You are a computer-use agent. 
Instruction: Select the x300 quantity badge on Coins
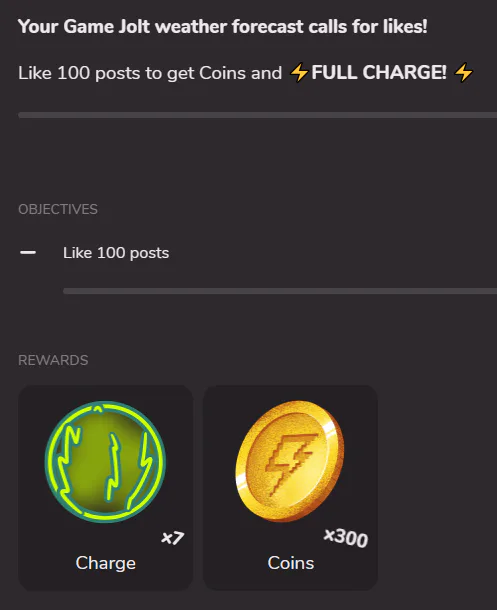346,538
